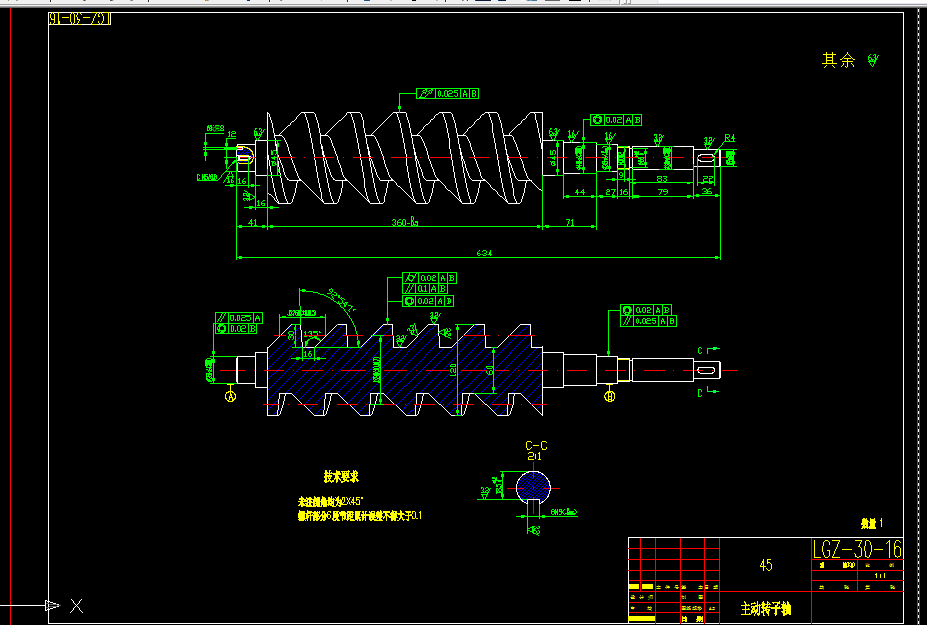The height and width of the screenshot is (625, 927).
Task: Click the 12 dimension at shaft left end
Action: click(231, 135)
